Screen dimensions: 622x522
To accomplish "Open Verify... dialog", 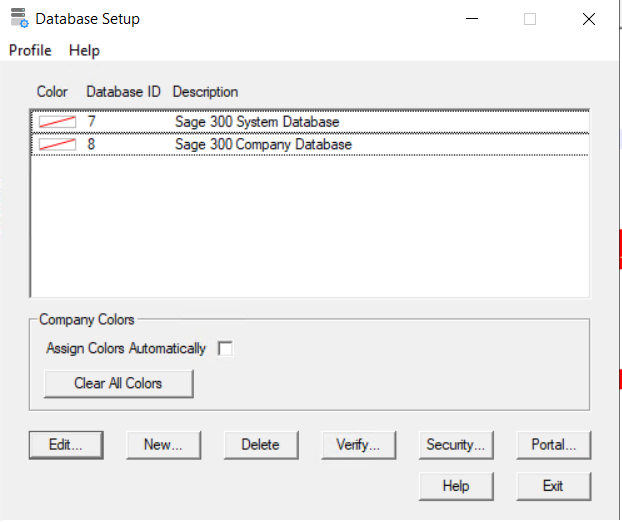I will pos(359,445).
